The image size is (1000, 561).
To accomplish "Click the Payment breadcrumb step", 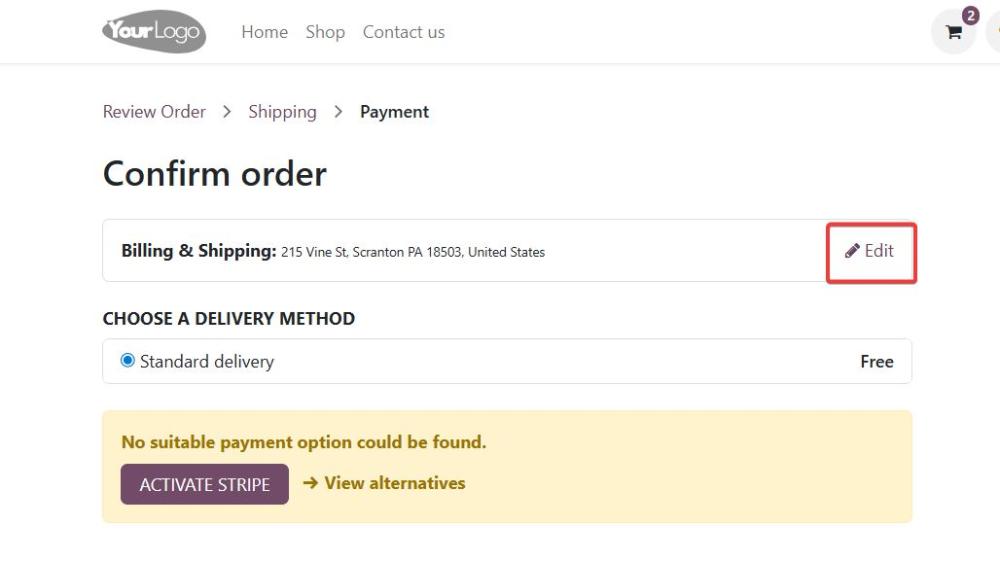I will coord(394,112).
